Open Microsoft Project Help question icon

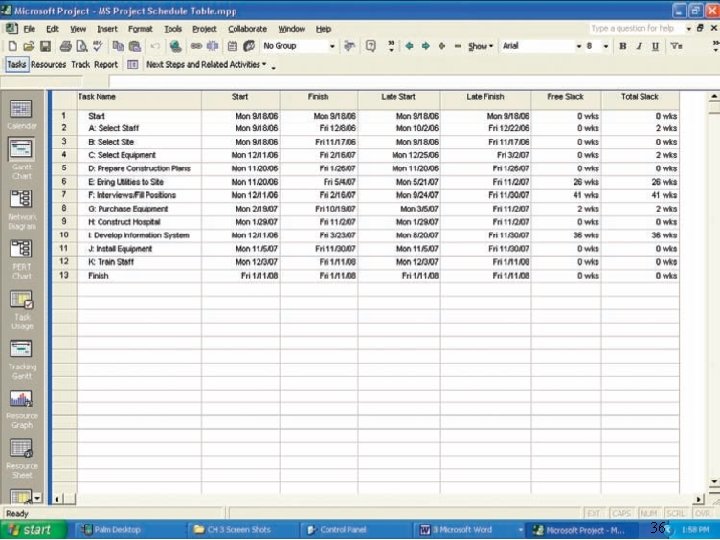point(371,46)
